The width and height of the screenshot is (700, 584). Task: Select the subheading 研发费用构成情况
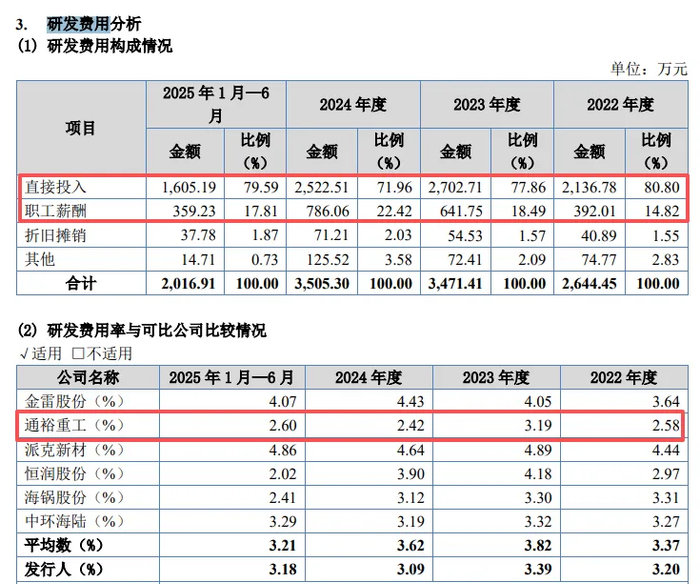tap(110, 46)
